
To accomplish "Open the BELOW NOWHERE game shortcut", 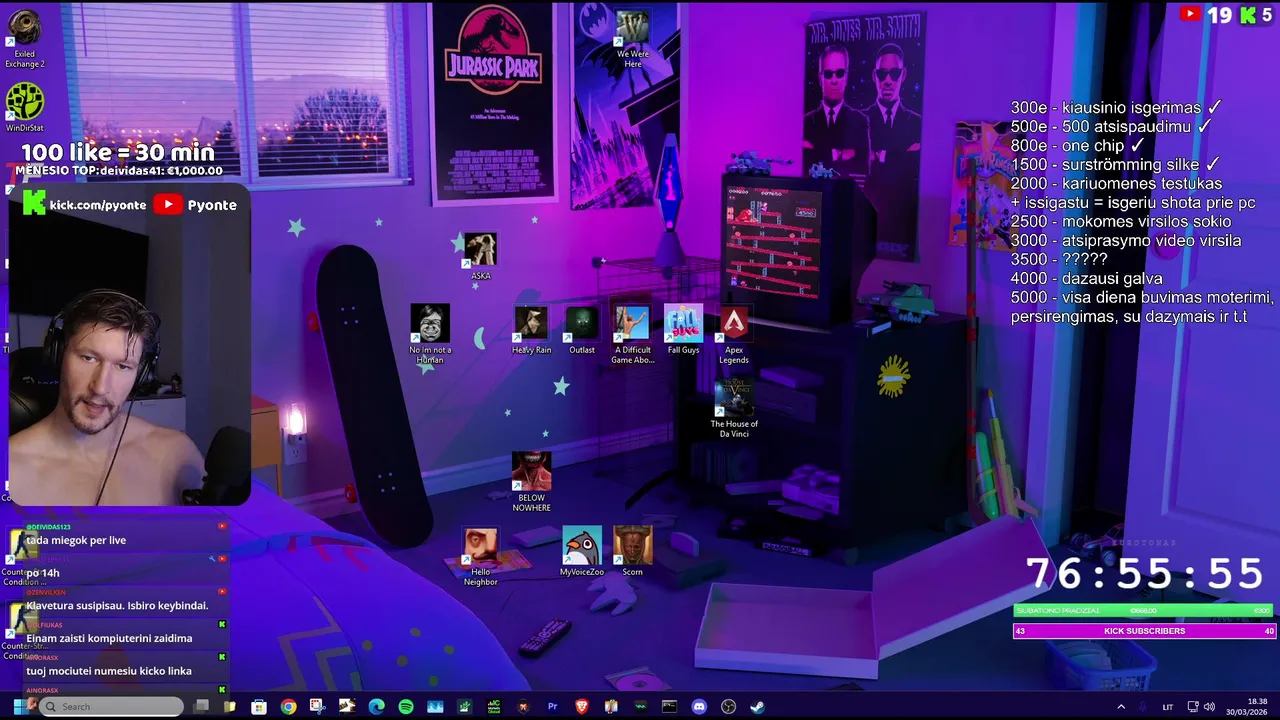I will pyautogui.click(x=531, y=483).
